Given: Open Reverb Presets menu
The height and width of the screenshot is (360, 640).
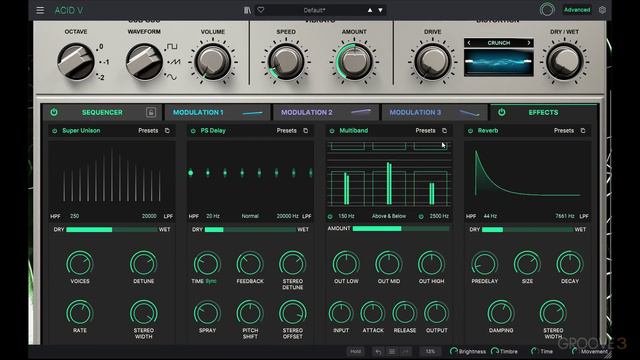Looking at the screenshot, I should pos(564,131).
